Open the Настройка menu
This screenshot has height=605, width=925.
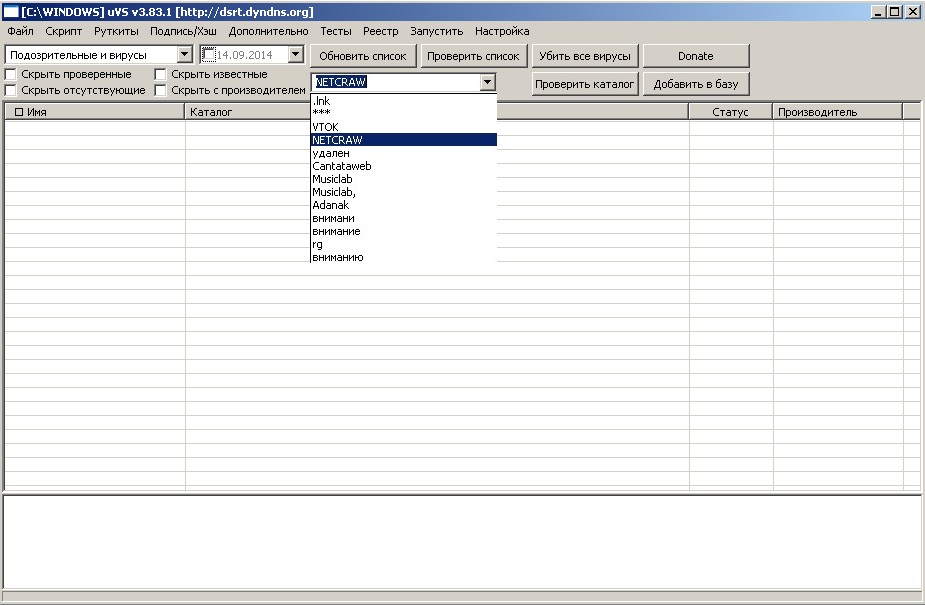(502, 31)
